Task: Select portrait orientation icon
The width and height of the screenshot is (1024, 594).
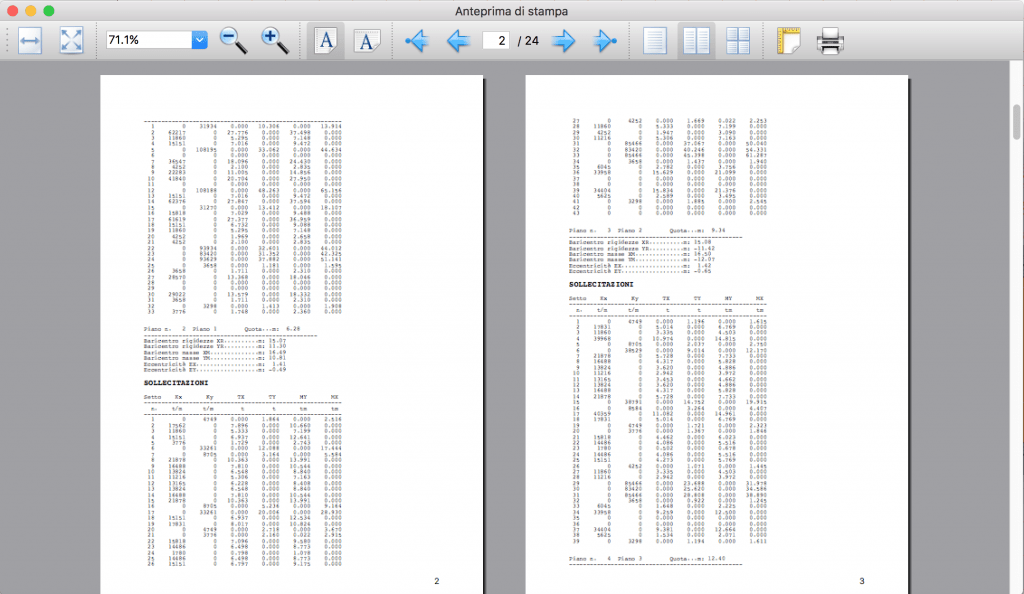Action: click(326, 40)
